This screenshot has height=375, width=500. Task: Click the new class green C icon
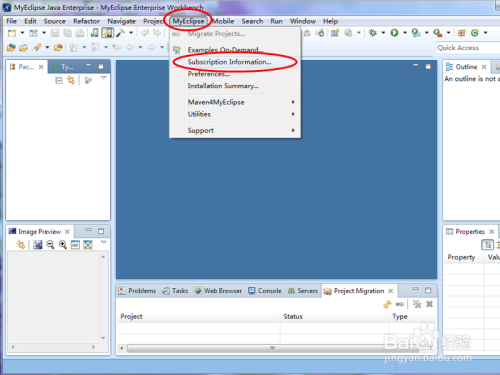(475, 33)
